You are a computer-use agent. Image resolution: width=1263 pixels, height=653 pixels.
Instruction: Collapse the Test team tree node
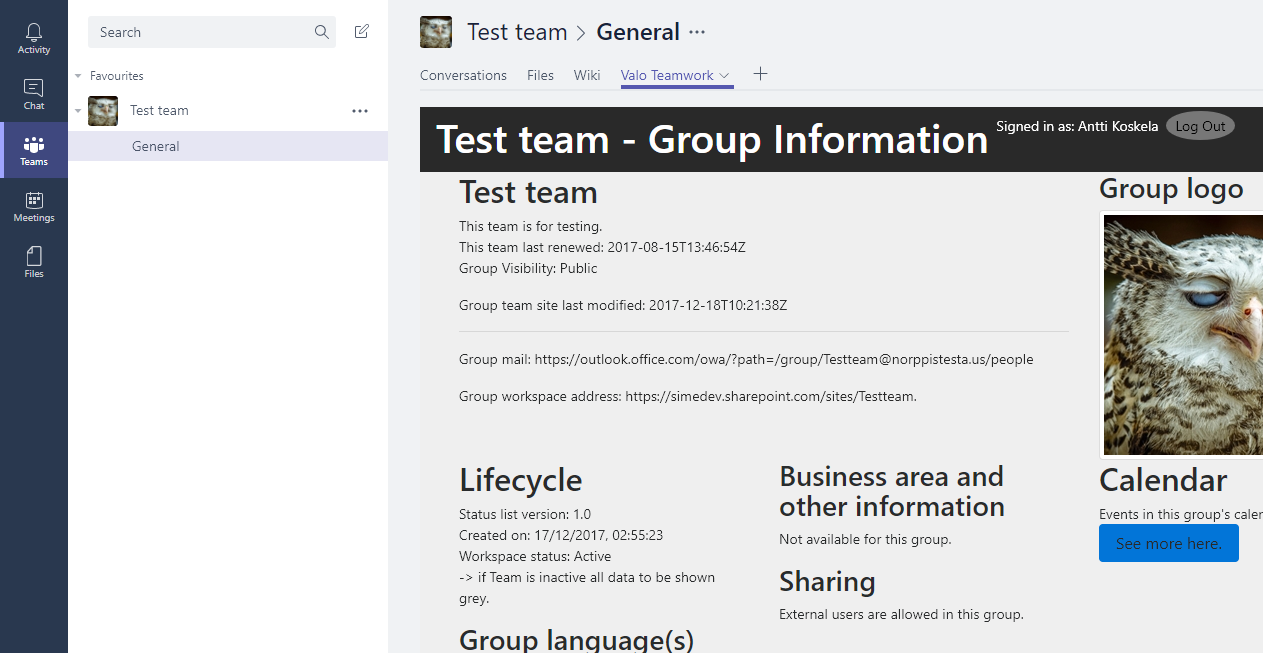coord(78,111)
